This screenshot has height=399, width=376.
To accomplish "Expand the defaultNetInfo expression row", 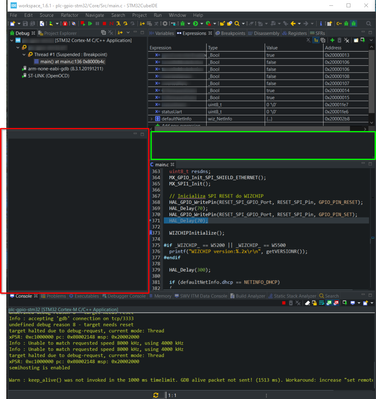I will click(x=152, y=119).
